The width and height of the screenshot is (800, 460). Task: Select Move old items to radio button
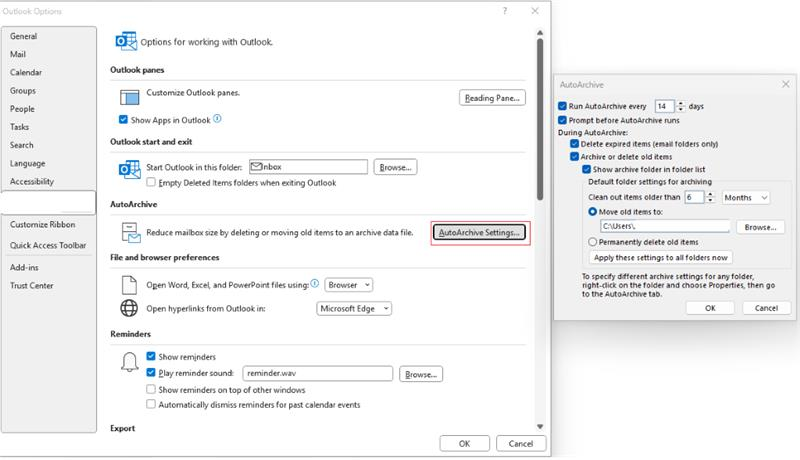click(x=592, y=211)
